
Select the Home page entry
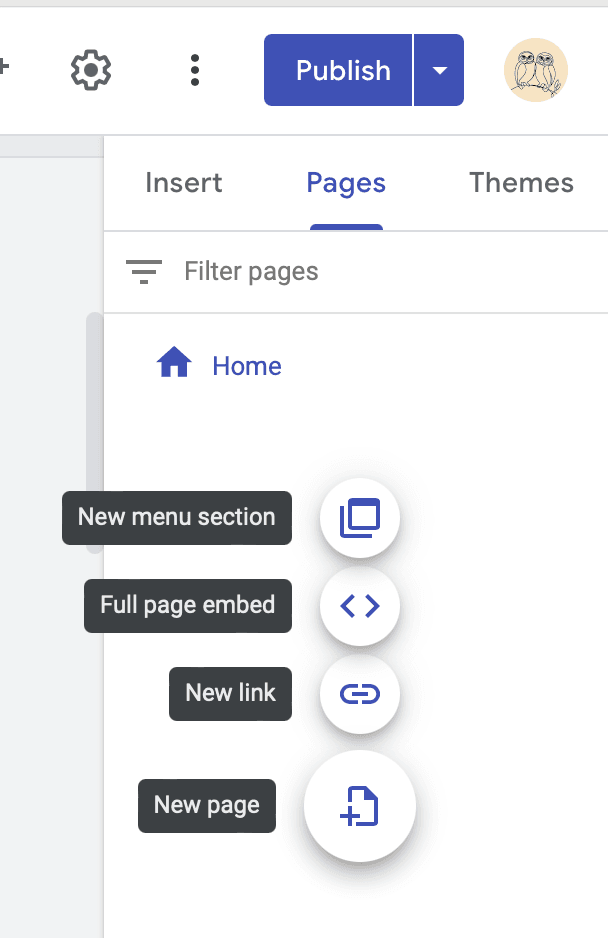tap(247, 366)
